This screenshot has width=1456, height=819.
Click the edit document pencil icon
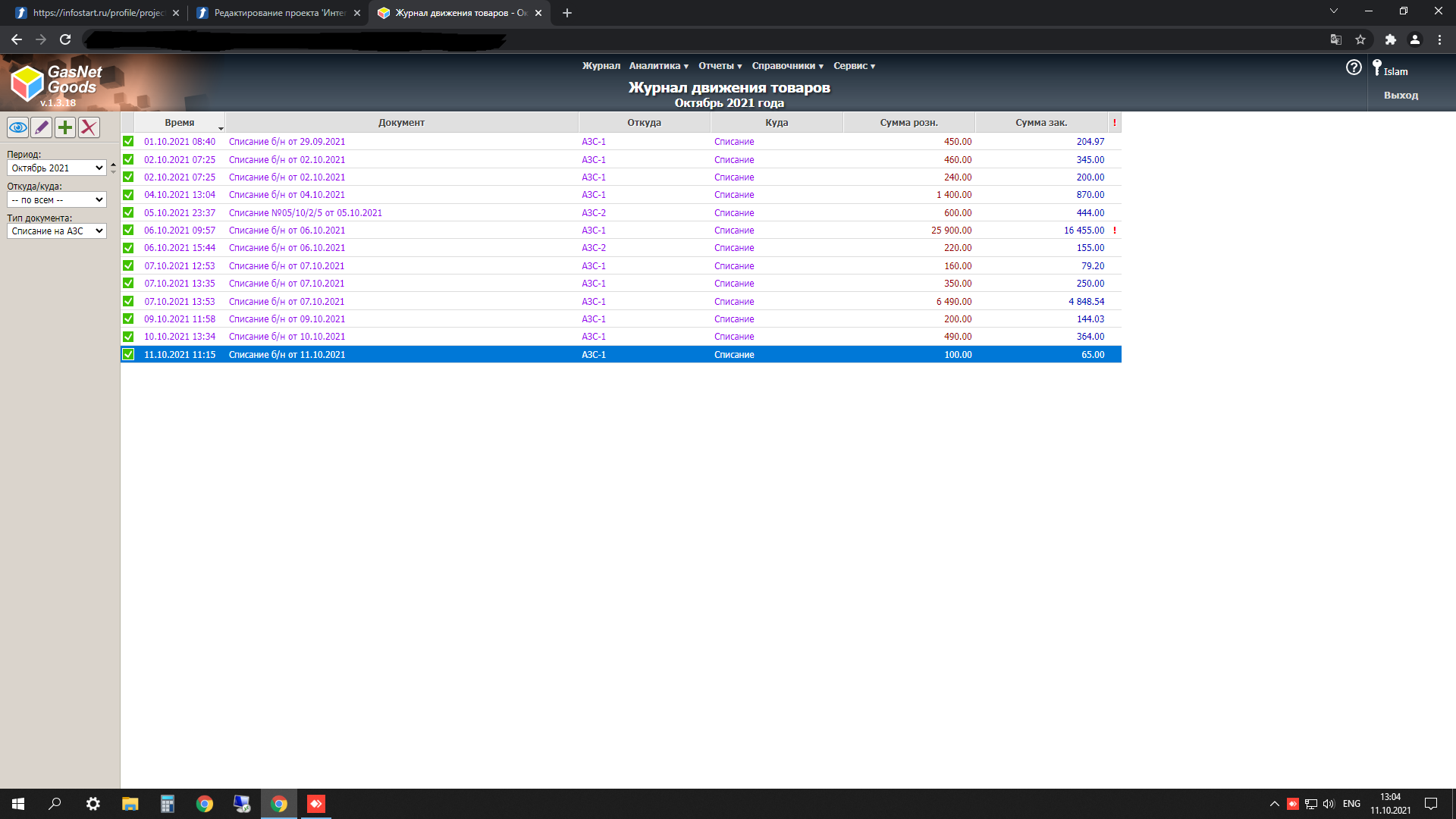42,127
